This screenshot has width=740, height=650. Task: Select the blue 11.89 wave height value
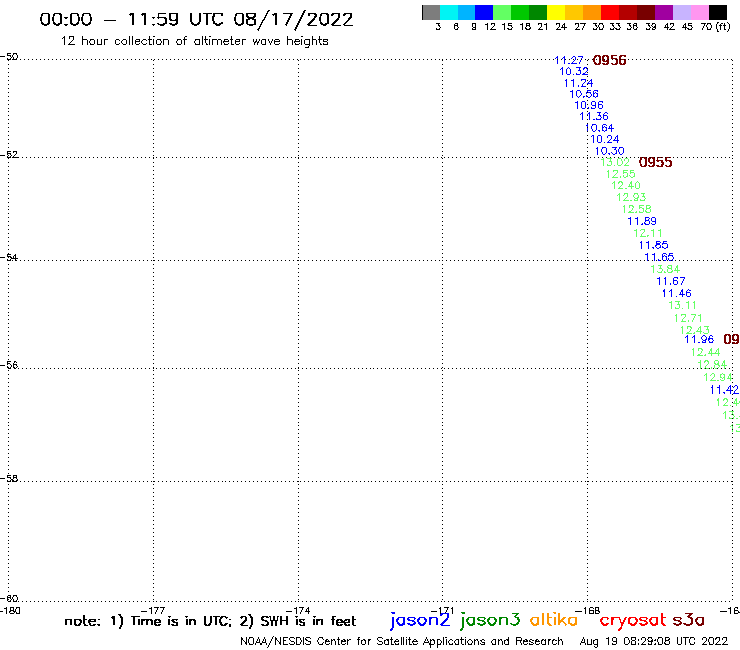[x=642, y=221]
